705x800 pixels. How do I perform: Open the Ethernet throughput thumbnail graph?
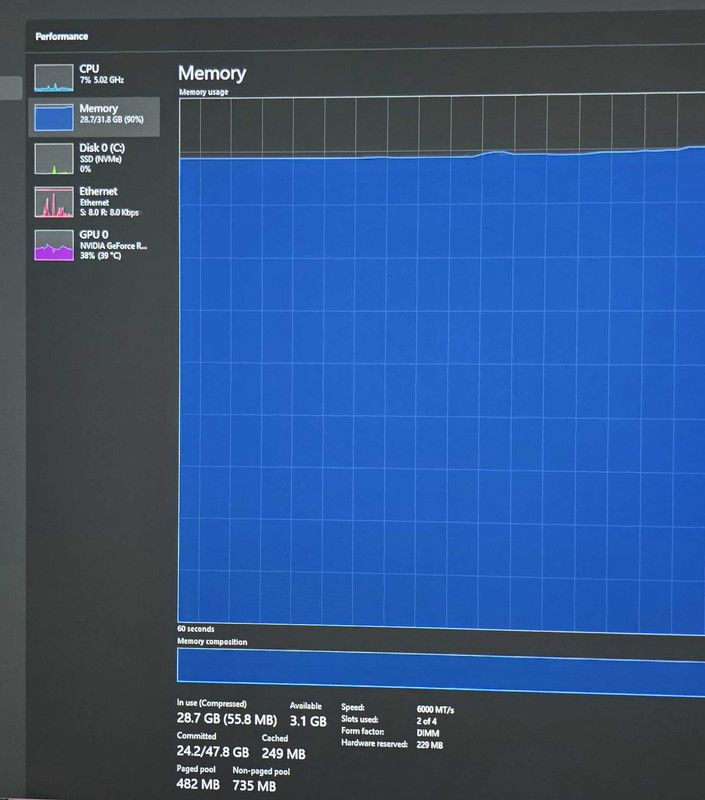coord(54,202)
